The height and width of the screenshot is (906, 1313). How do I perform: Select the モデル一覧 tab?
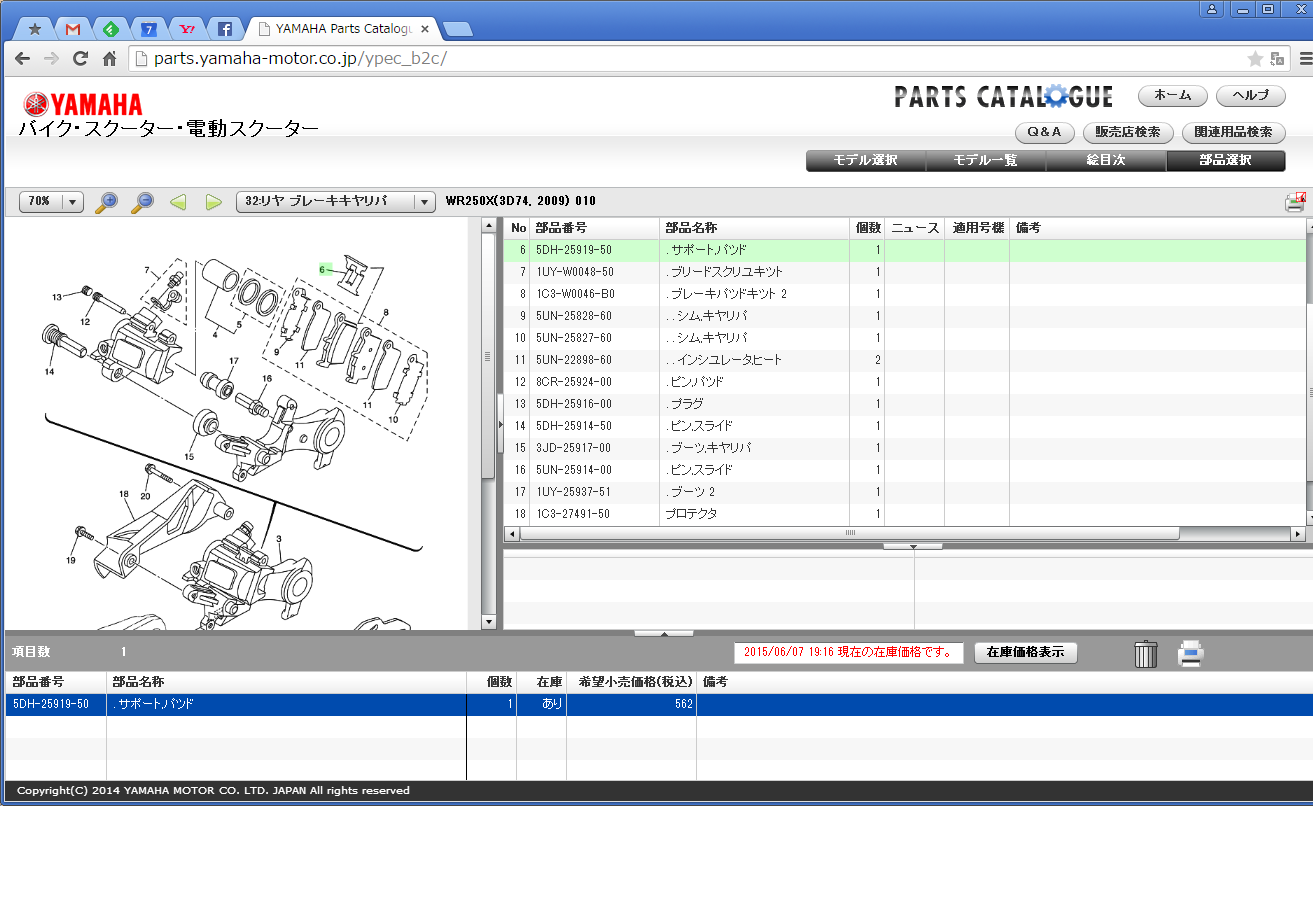(x=986, y=161)
